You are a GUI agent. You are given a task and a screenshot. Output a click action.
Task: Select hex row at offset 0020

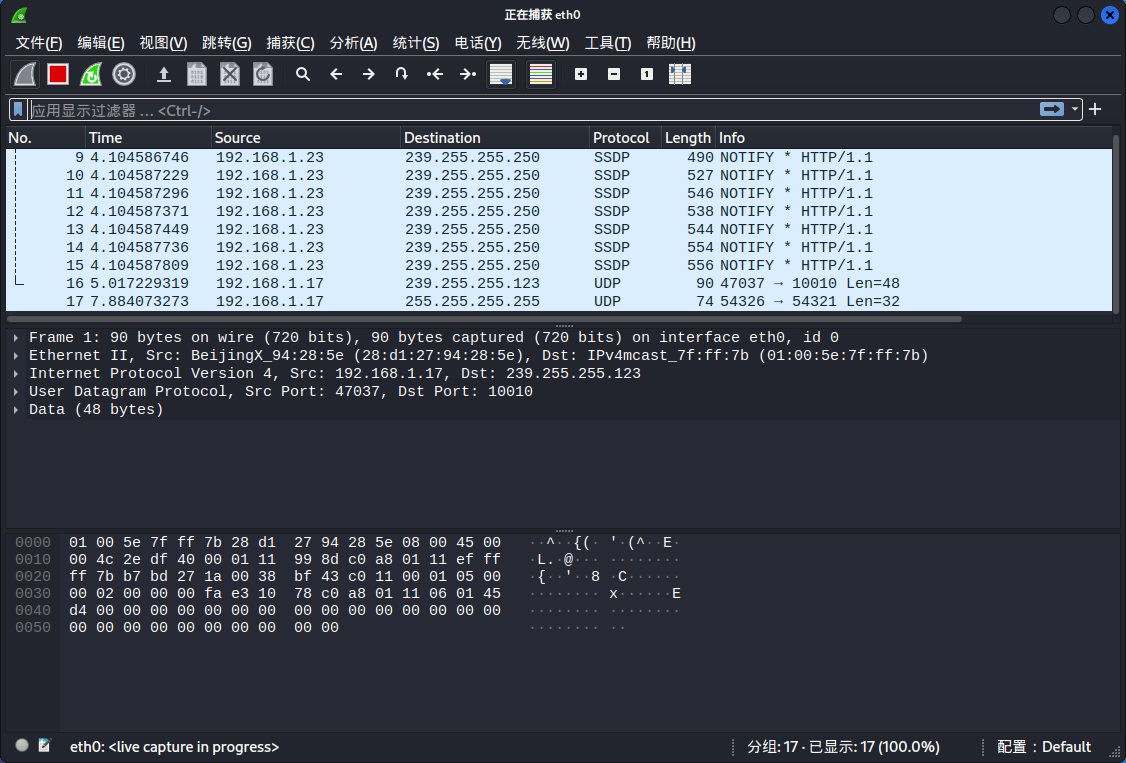click(x=348, y=576)
